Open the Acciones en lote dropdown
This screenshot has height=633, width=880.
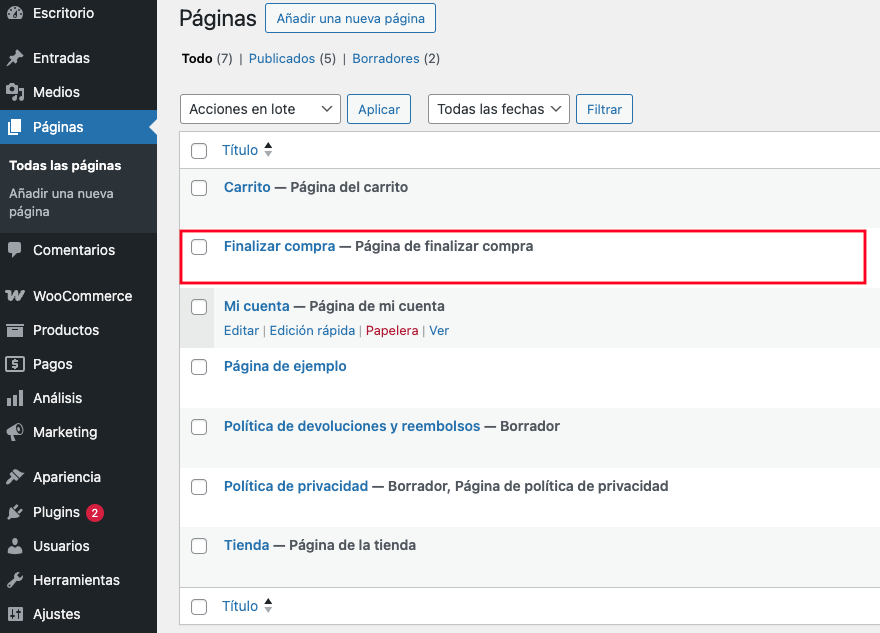[260, 109]
